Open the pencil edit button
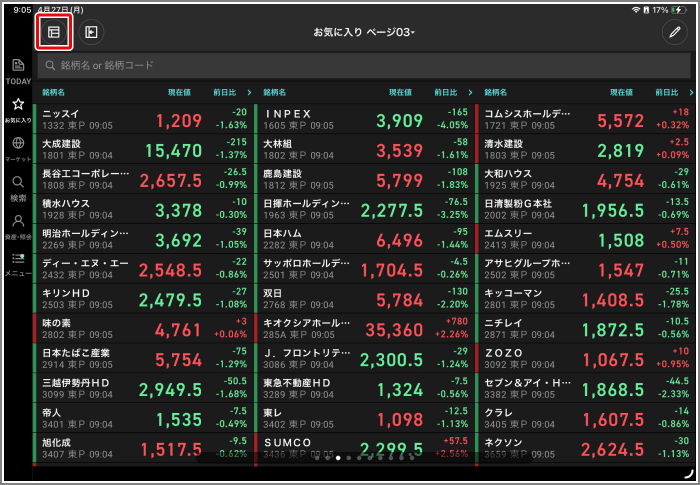This screenshot has height=485, width=700. point(675,32)
